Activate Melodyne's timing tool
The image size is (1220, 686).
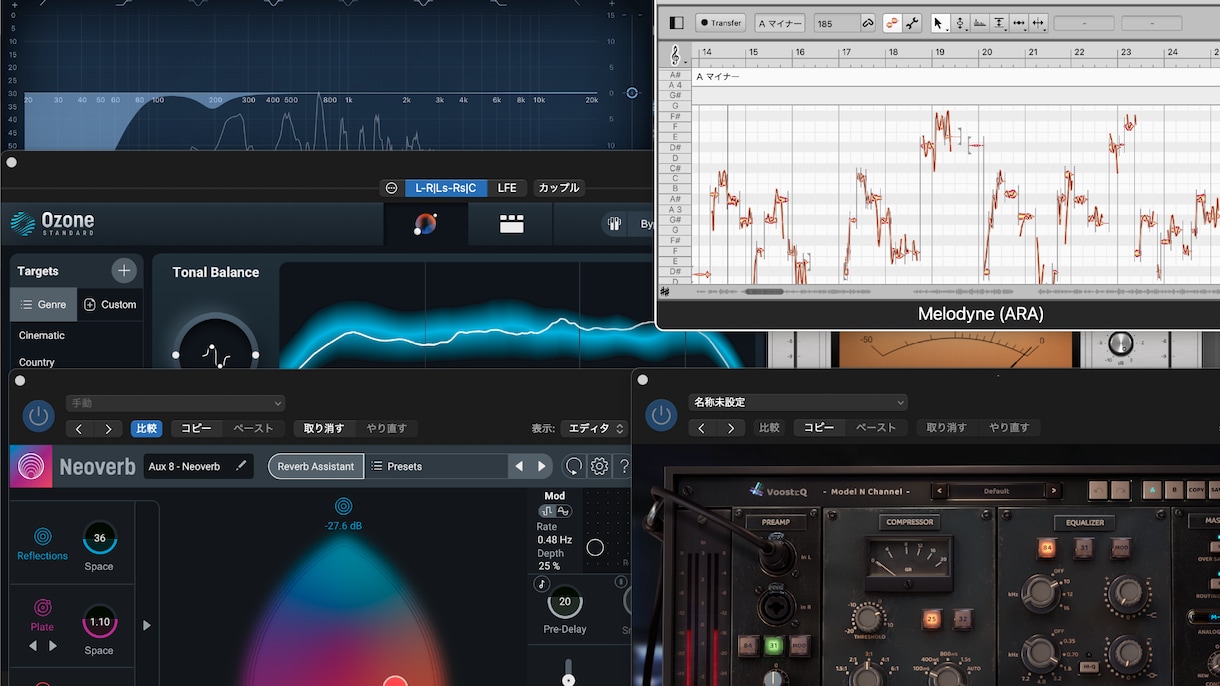(x=1019, y=23)
